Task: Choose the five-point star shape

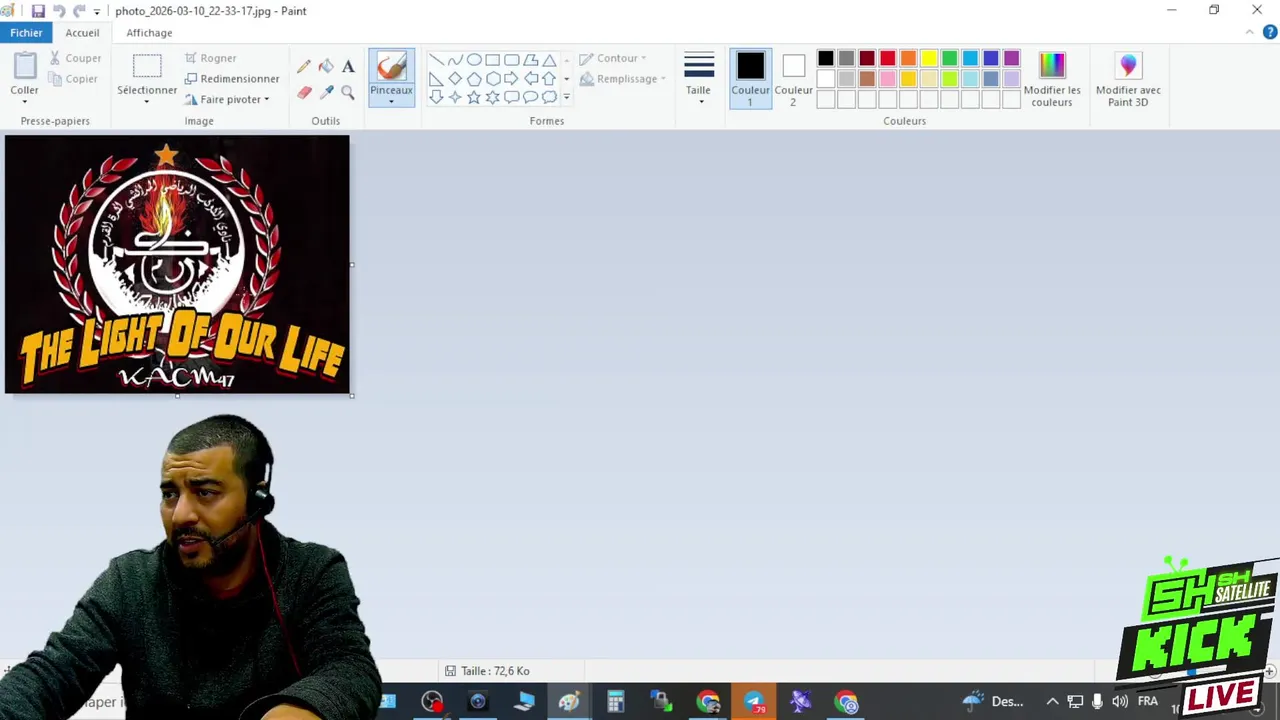Action: tap(474, 97)
